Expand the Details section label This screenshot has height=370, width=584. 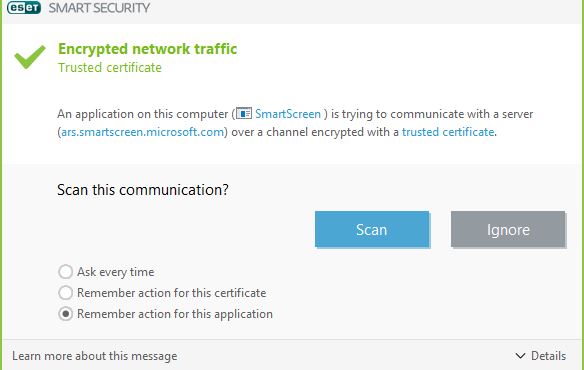tap(548, 356)
